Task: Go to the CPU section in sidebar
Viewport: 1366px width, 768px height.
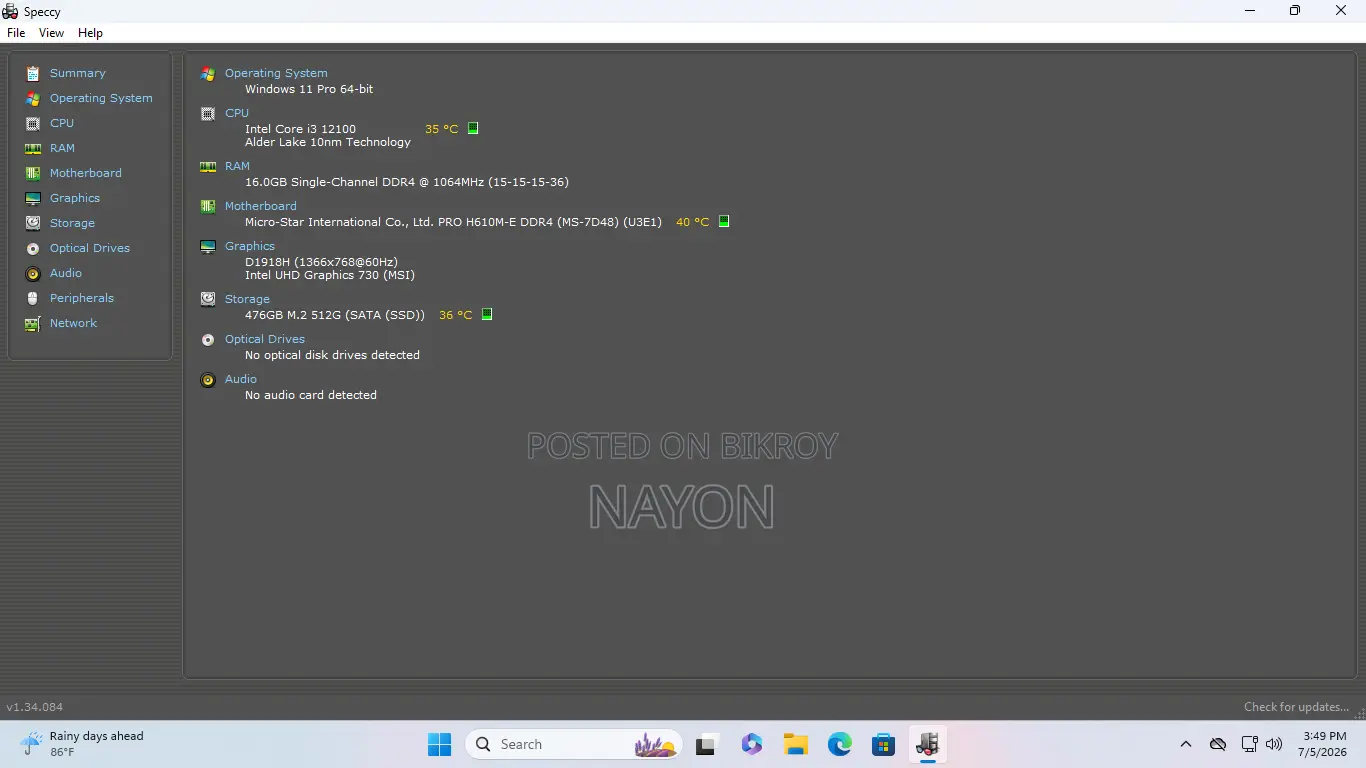Action: coord(62,123)
